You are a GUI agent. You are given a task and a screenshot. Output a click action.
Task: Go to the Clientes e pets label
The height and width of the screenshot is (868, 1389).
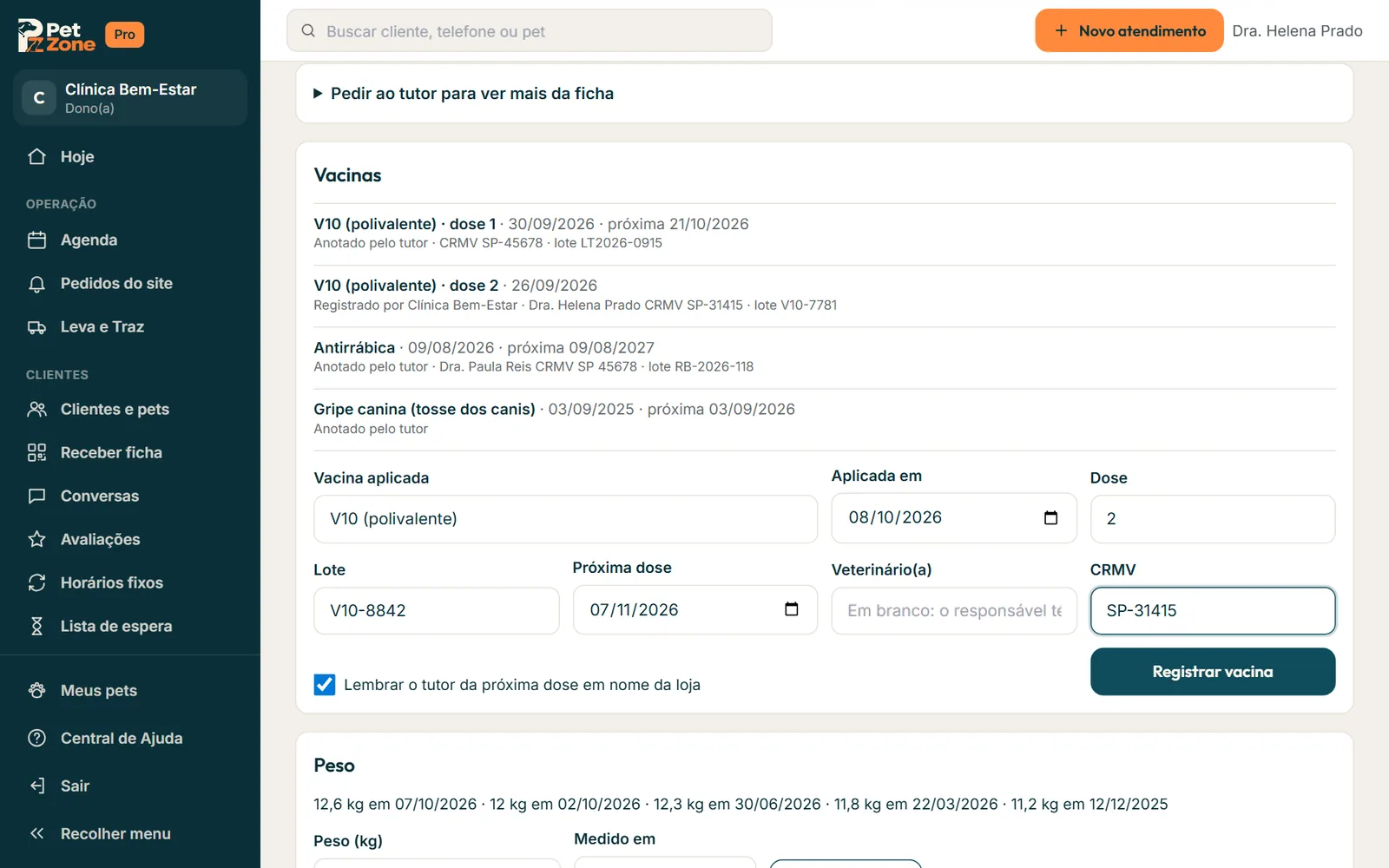tap(115, 410)
